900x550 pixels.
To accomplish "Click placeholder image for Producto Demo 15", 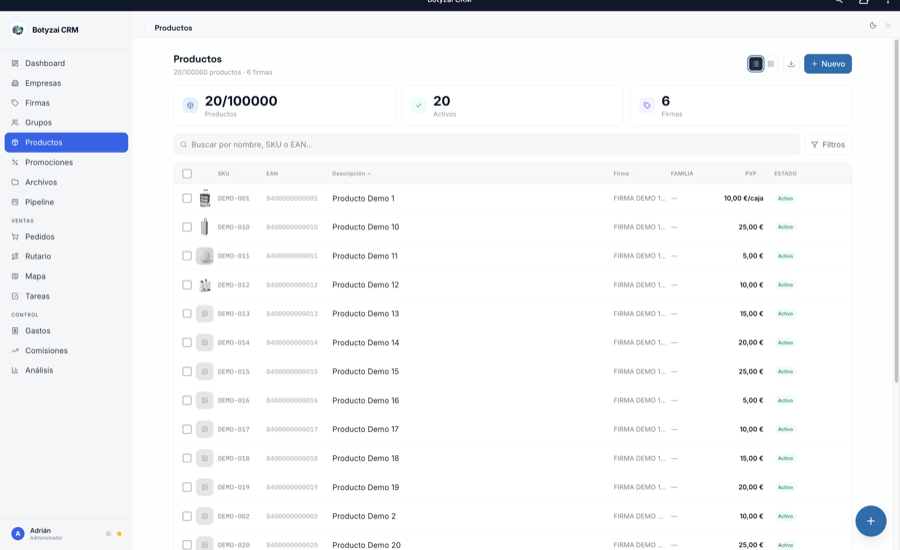I will (x=204, y=371).
